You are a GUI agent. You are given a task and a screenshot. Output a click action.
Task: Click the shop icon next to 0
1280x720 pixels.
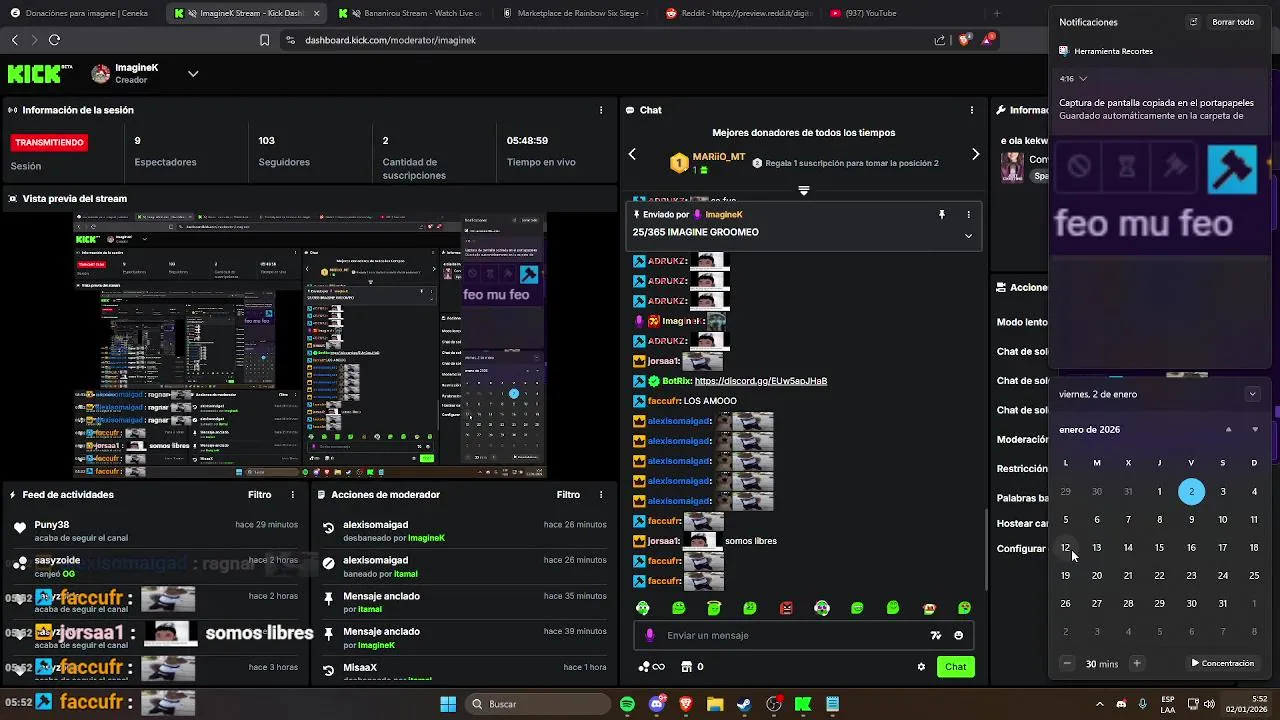[x=686, y=667]
